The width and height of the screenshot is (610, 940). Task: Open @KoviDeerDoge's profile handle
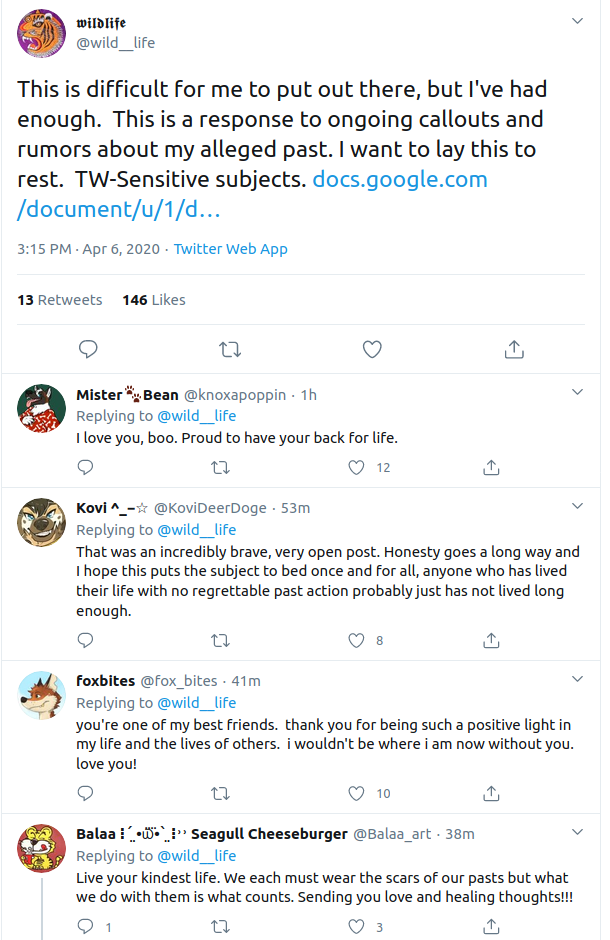(x=210, y=508)
